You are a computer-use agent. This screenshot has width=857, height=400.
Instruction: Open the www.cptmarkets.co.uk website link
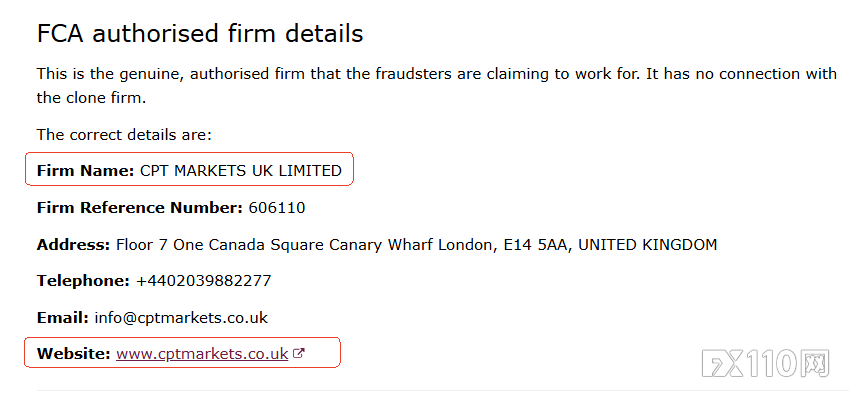click(x=202, y=353)
